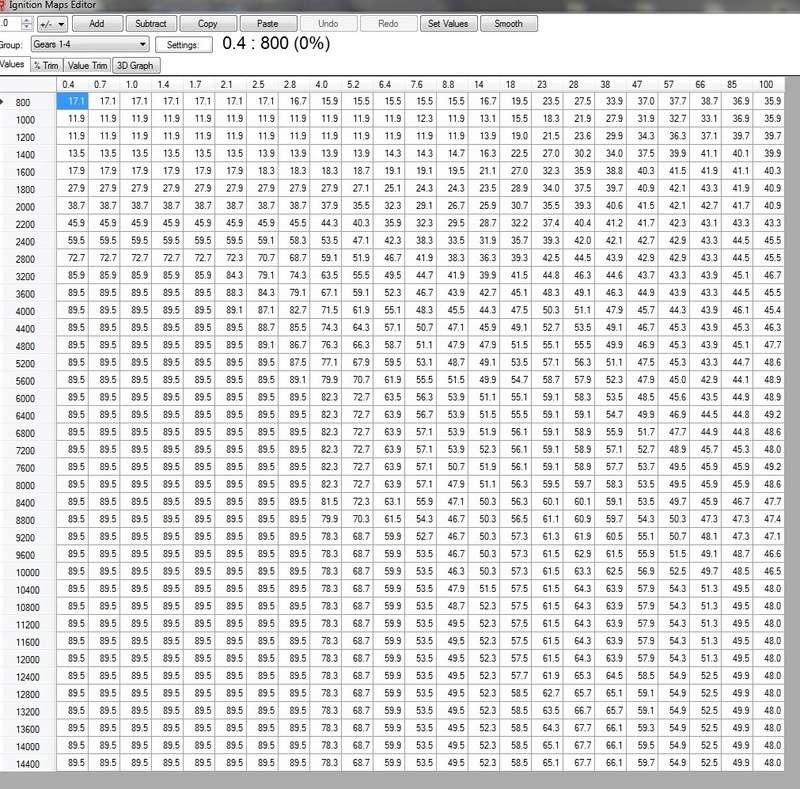Click cell 36.3 in 2800 row, column 14
Viewport: 800px width, 789px height.
(x=484, y=258)
